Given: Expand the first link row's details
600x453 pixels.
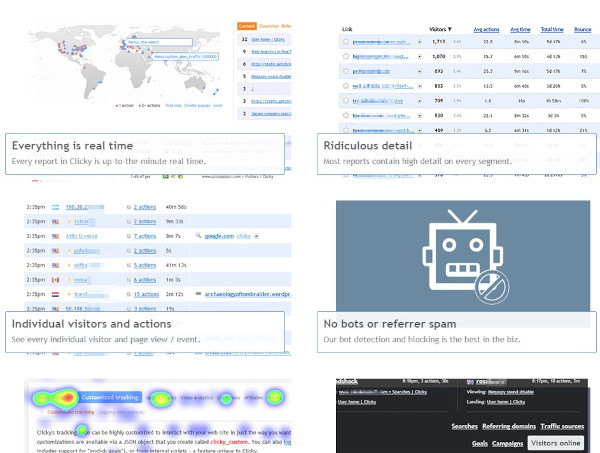Looking at the screenshot, I should (419, 43).
